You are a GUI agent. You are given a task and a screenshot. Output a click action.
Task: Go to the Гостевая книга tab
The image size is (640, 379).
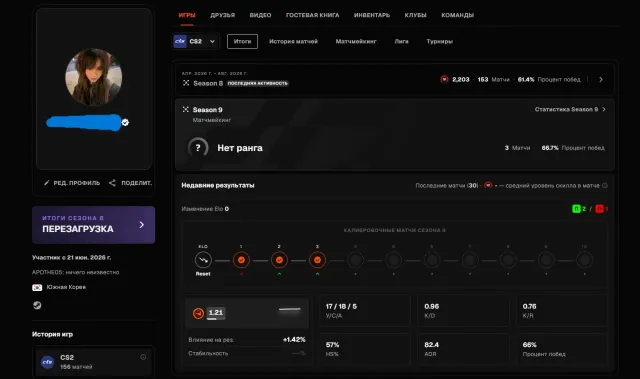click(312, 15)
